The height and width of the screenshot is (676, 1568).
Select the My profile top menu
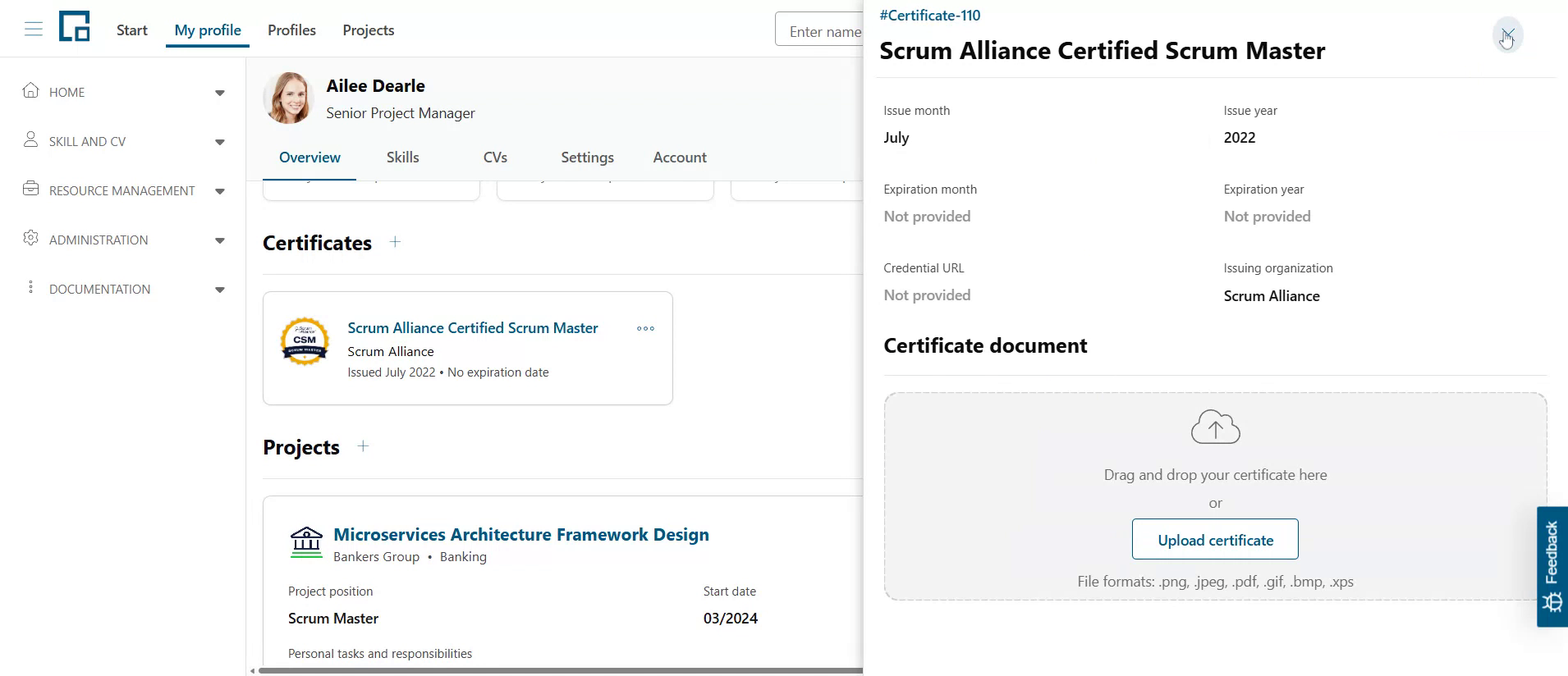pyautogui.click(x=208, y=30)
